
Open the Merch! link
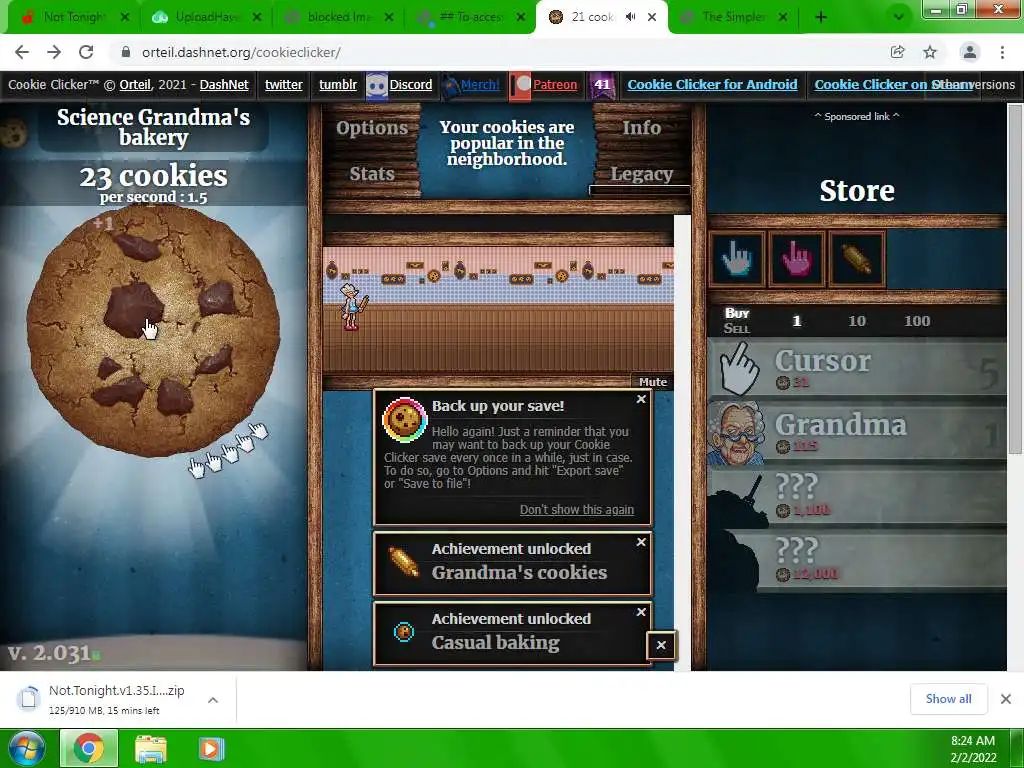(480, 84)
